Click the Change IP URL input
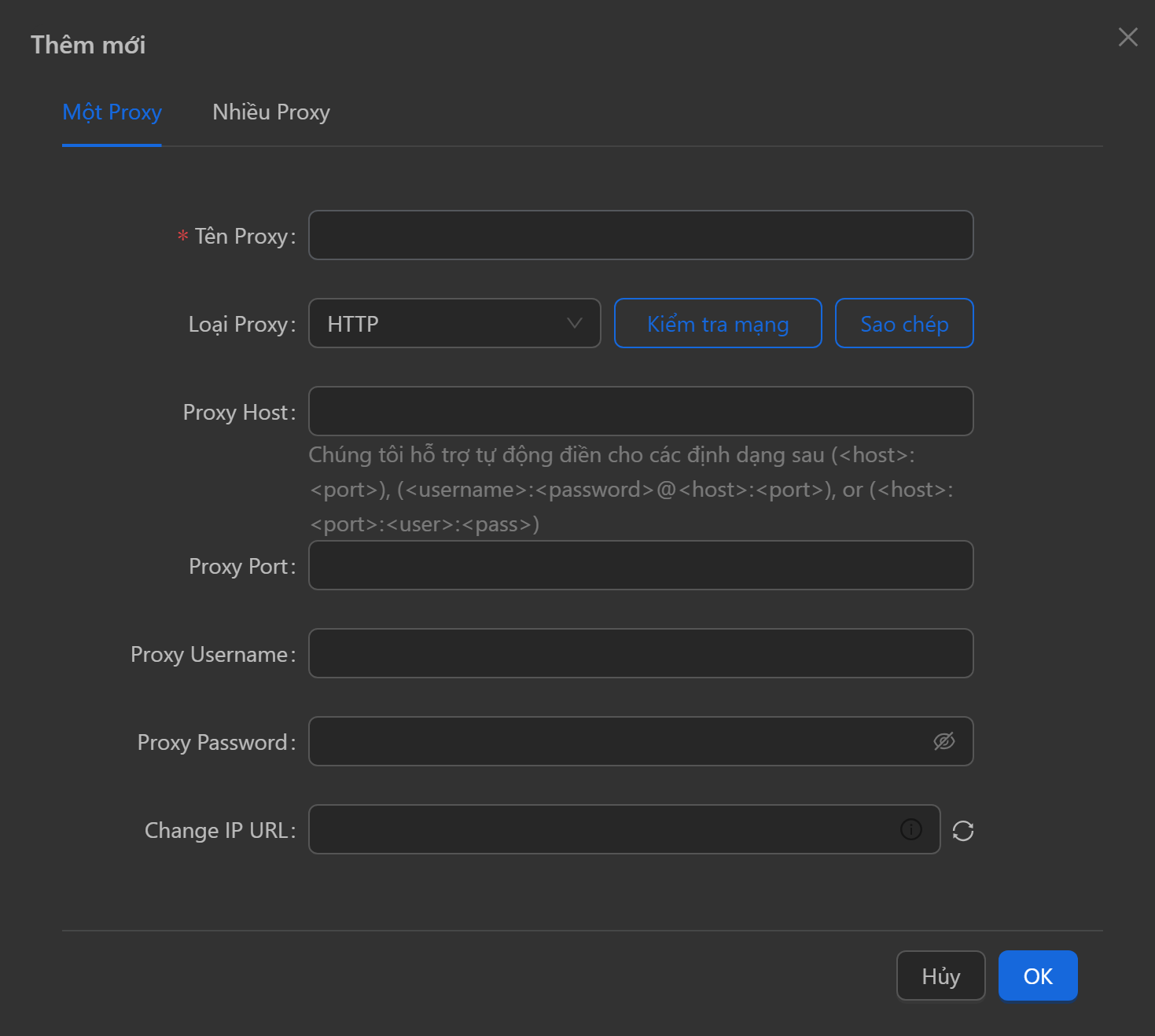Image resolution: width=1155 pixels, height=1036 pixels. pos(601,829)
